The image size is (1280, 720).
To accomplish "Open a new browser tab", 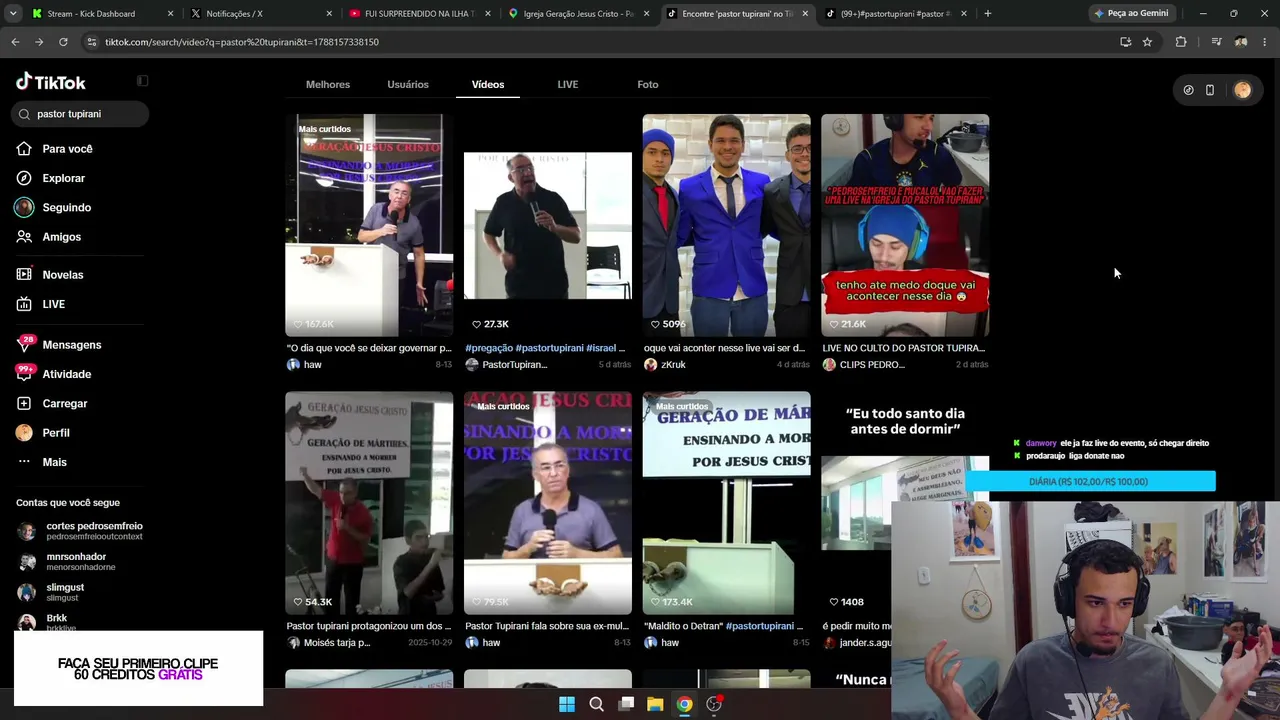I will tap(987, 14).
